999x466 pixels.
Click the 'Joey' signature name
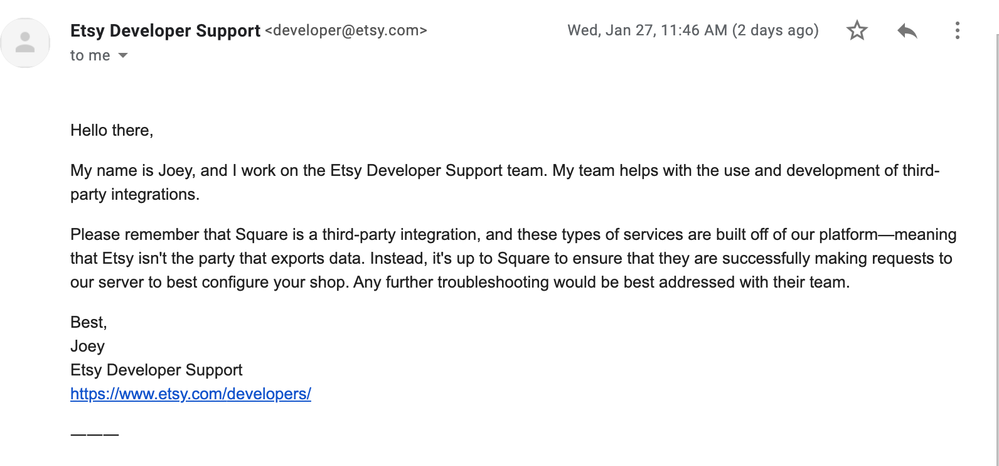[87, 346]
